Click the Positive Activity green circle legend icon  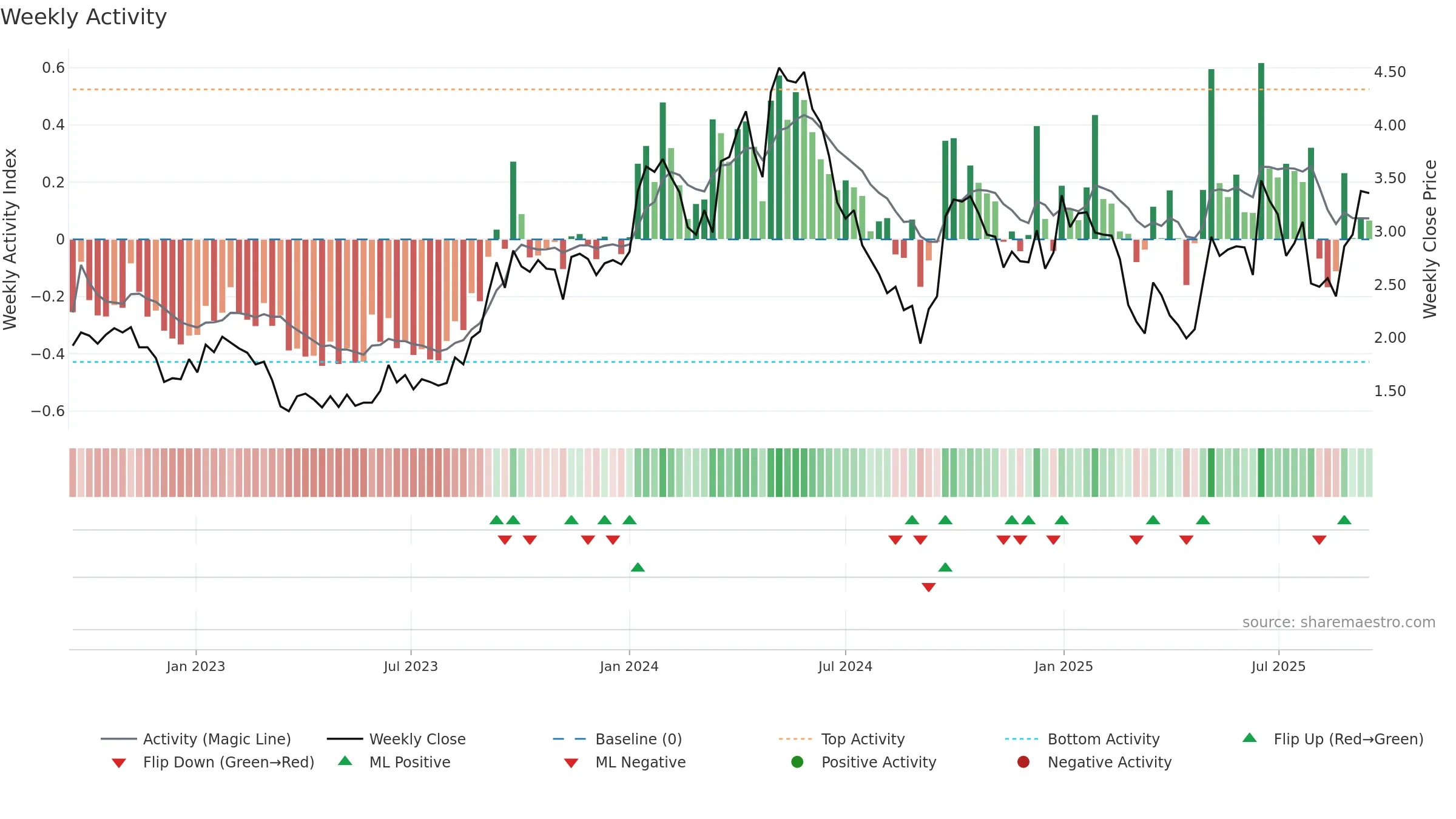pos(797,761)
